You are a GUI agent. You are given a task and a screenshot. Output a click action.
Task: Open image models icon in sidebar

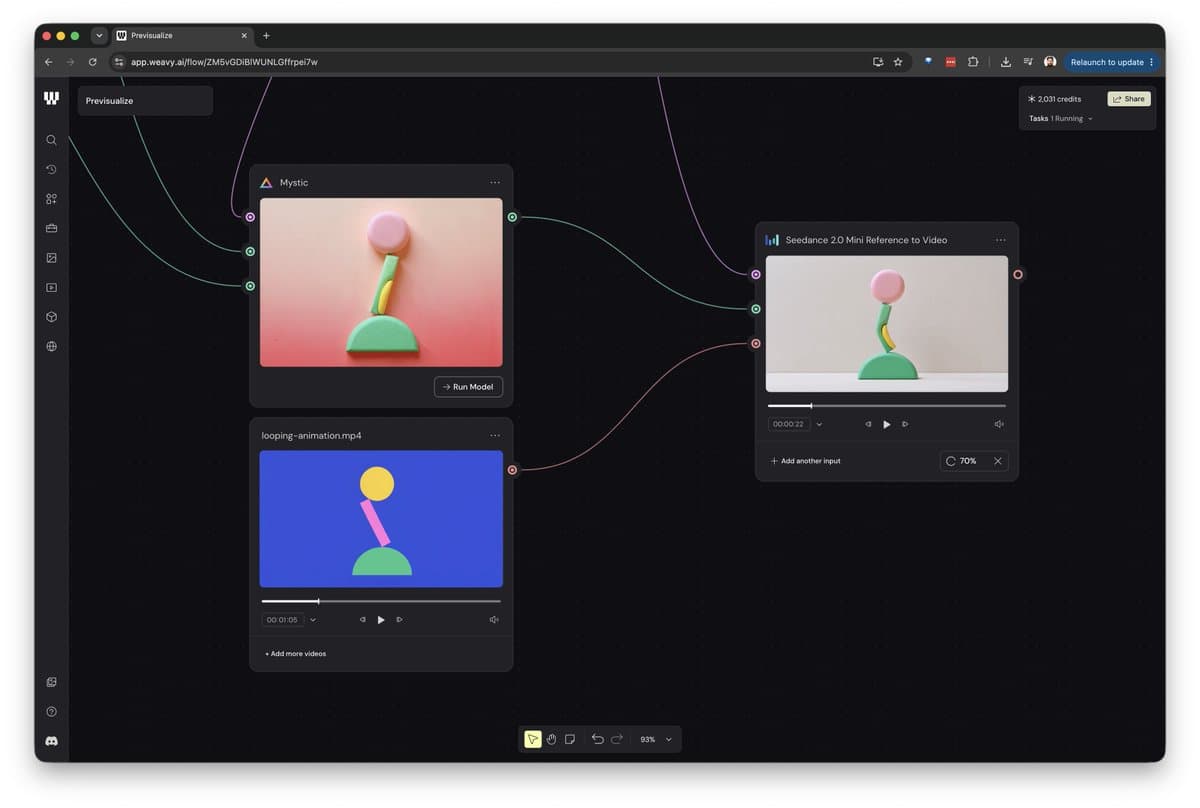coord(51,258)
